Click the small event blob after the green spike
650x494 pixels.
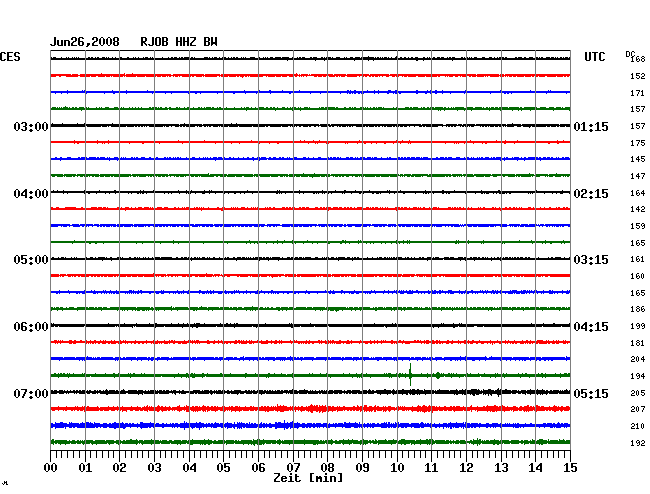coord(438,375)
